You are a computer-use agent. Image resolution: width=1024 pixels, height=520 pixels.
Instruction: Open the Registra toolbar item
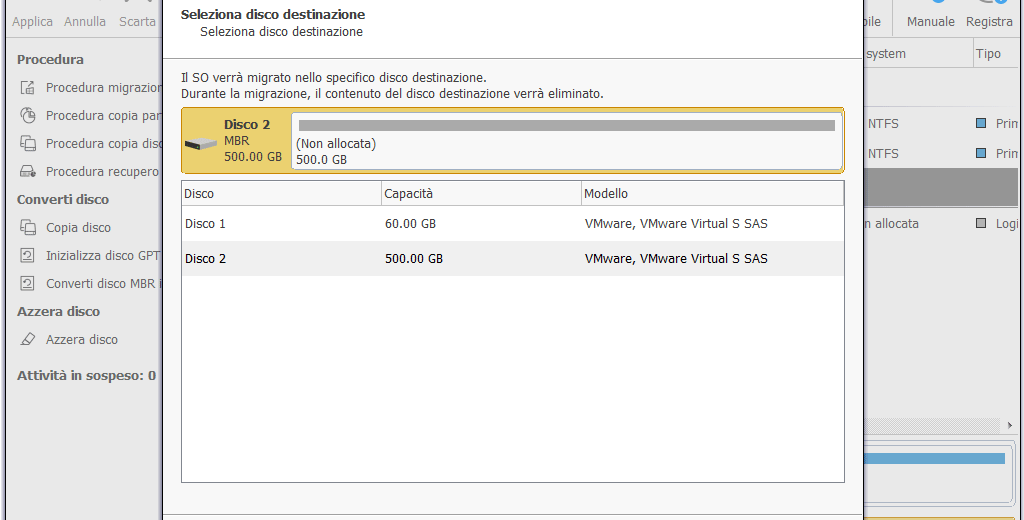point(989,22)
